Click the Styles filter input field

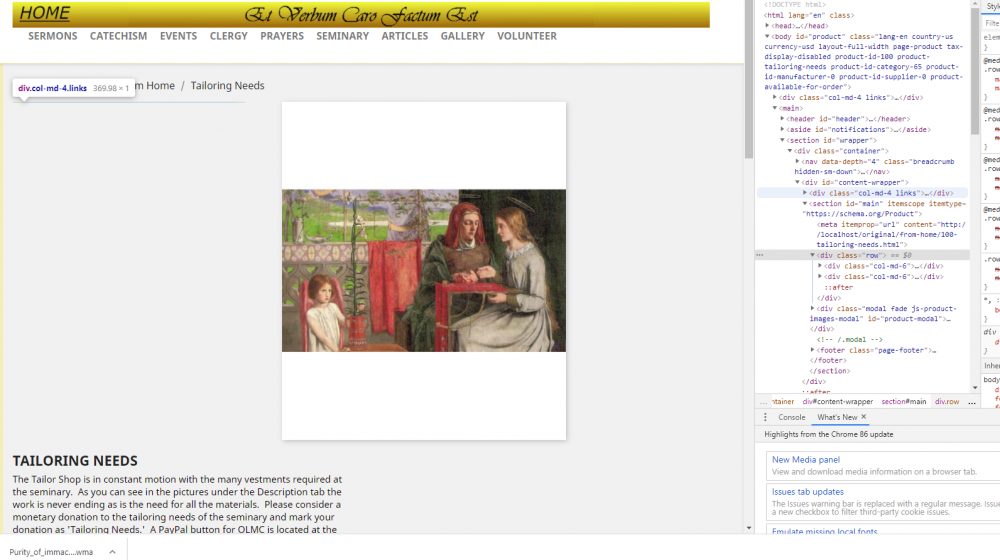tap(992, 23)
